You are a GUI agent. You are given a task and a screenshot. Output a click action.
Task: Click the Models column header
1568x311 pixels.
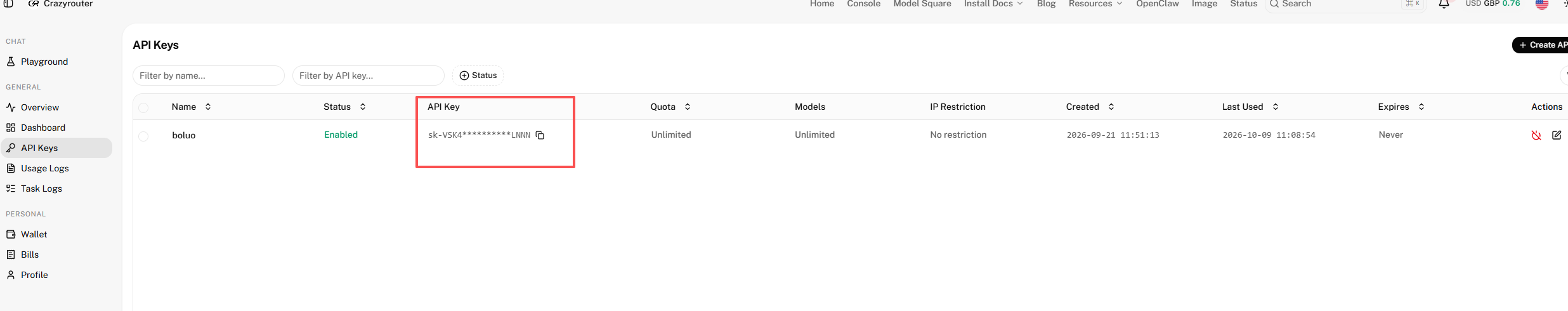(x=810, y=107)
